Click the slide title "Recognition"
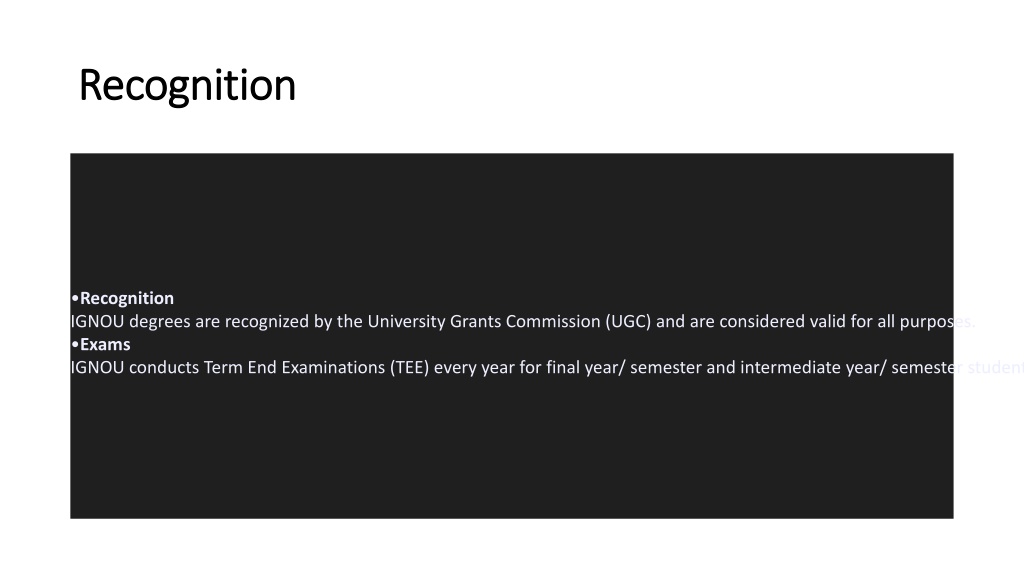Screen dimensions: 1024x576 (187, 86)
